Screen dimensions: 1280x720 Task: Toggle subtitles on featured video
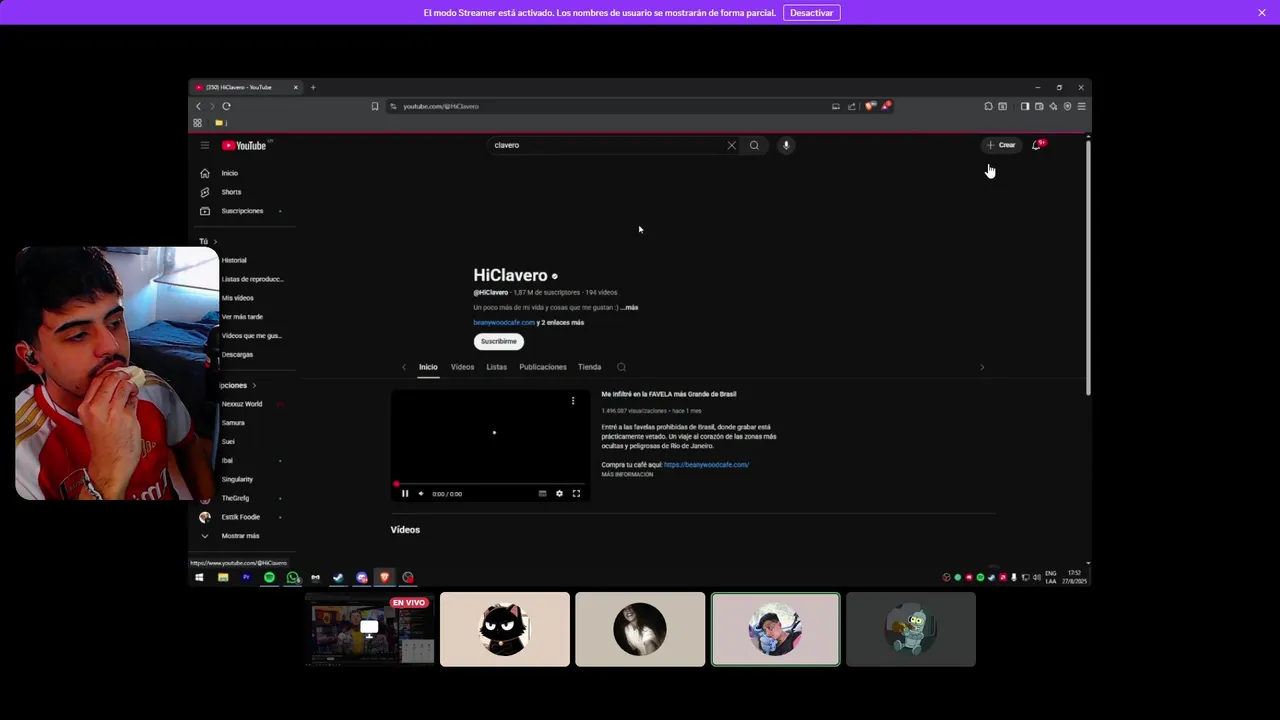543,493
